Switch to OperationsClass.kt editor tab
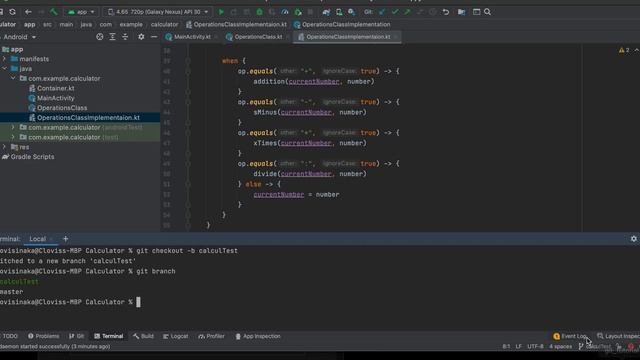Image resolution: width=640 pixels, height=360 pixels. [x=258, y=37]
